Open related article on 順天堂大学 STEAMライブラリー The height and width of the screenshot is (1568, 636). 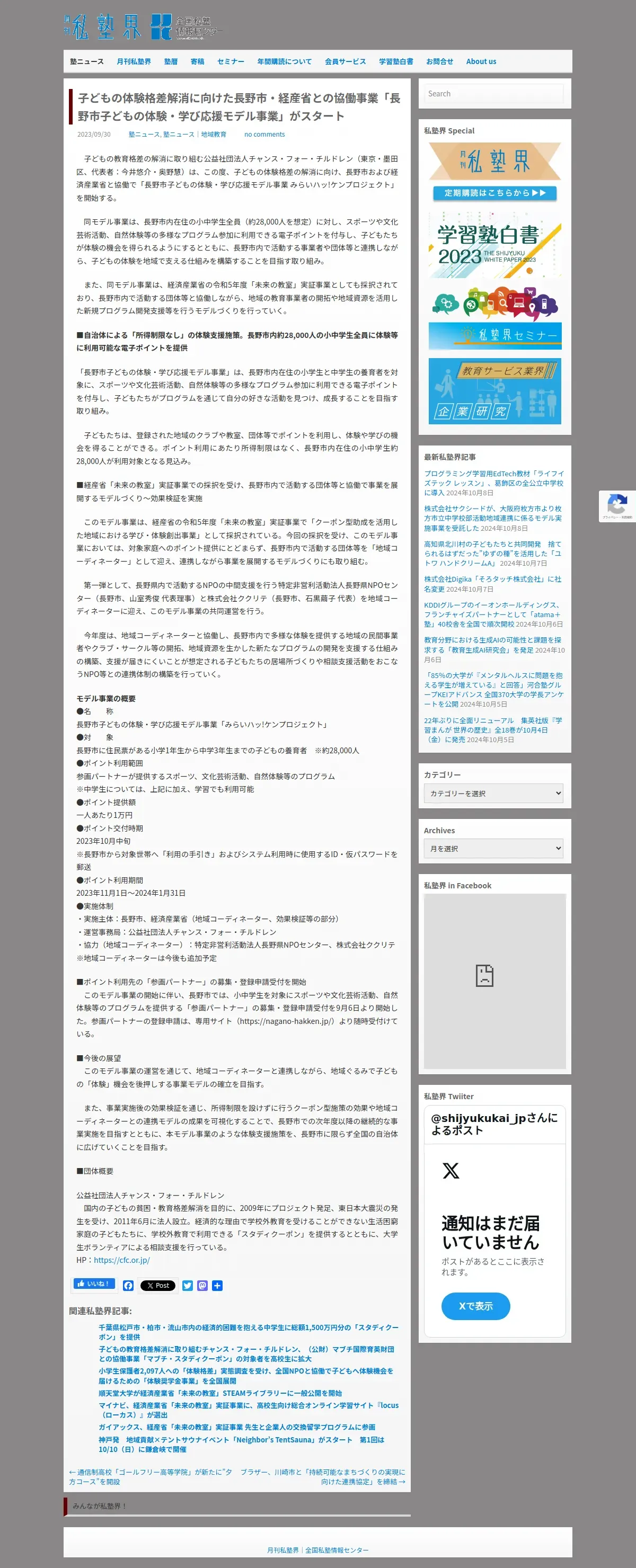click(x=220, y=1393)
